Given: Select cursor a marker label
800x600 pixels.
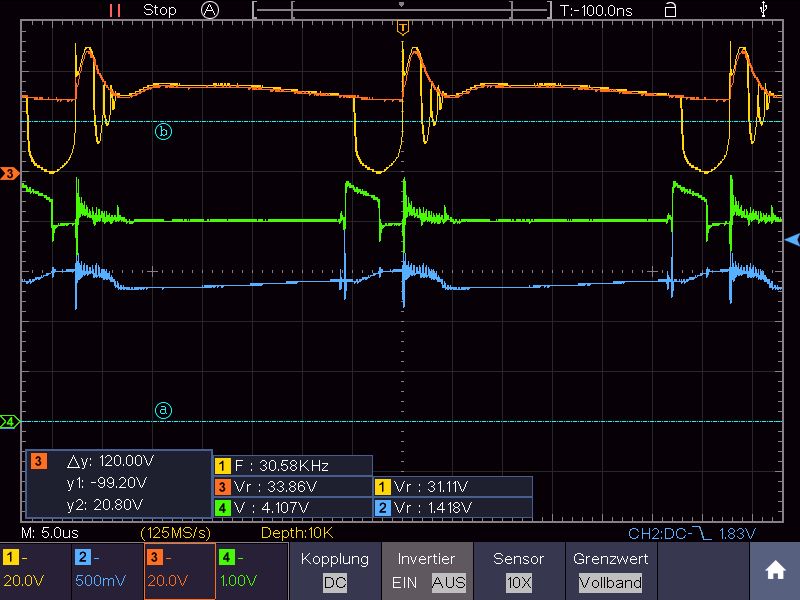Looking at the screenshot, I should coord(163,410).
